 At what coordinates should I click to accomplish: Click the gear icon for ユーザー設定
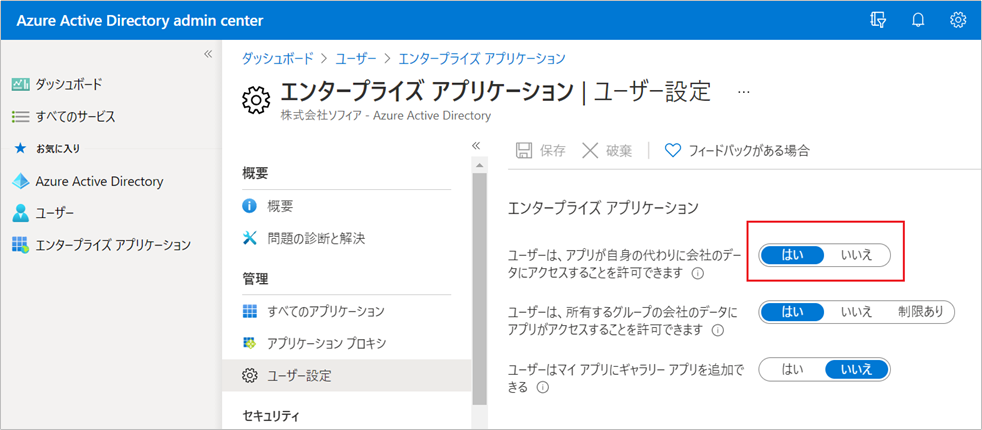coord(250,376)
